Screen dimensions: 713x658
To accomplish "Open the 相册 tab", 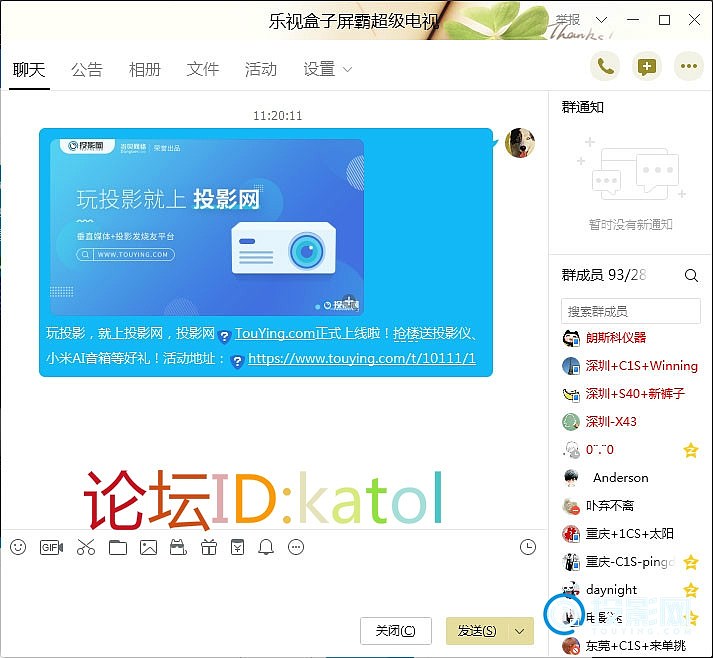I will coord(145,70).
